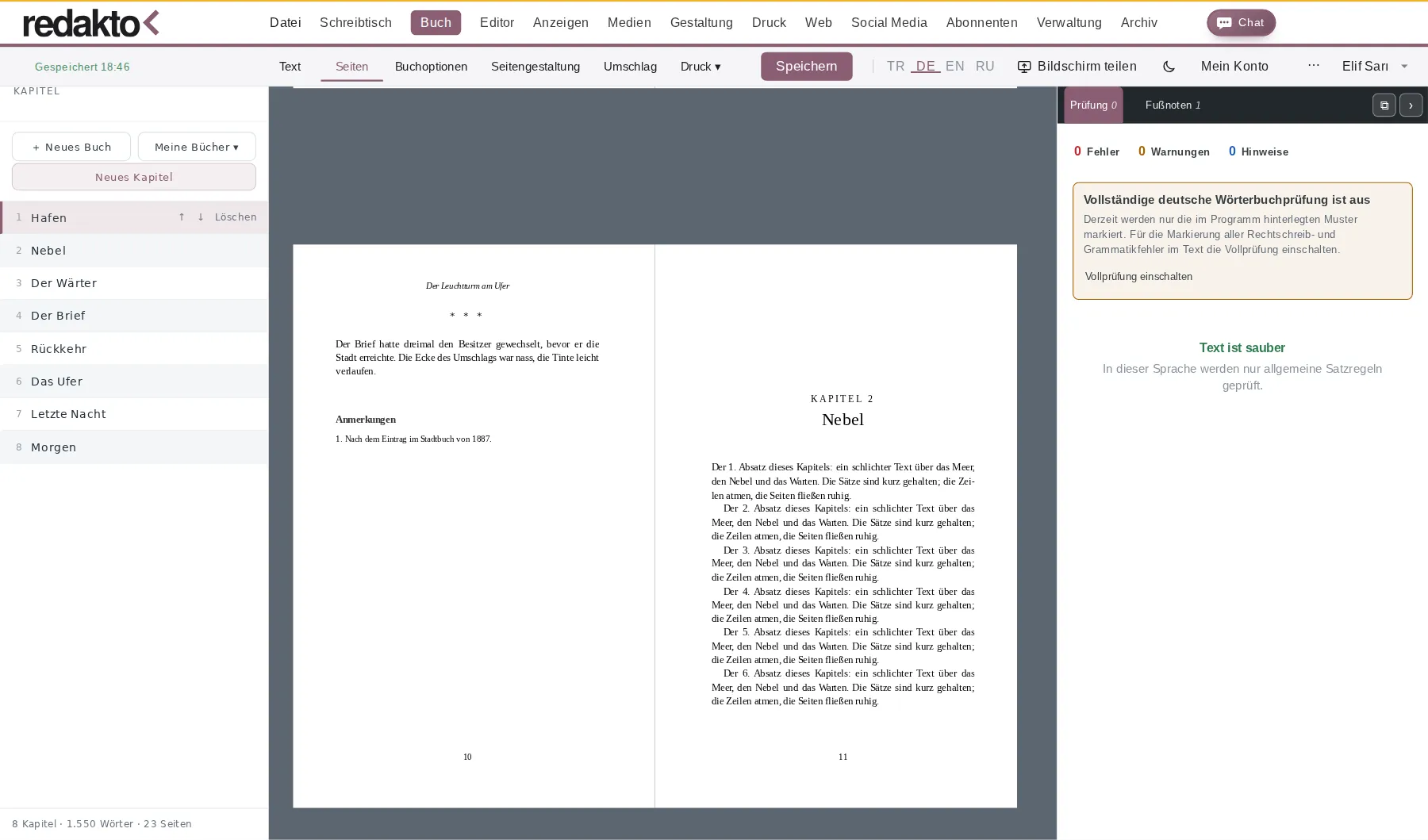Click the Bildschirm teilen screen icon
The image size is (1428, 840).
1024,67
